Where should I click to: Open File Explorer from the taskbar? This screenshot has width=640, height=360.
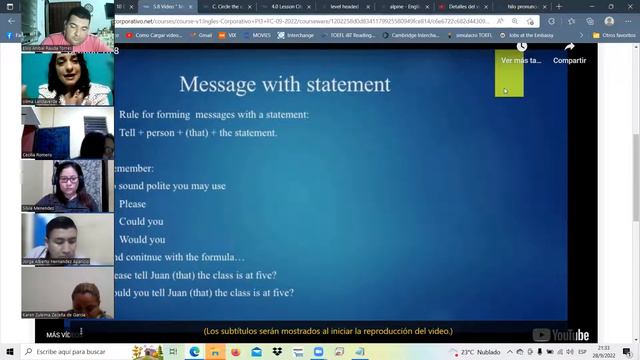[x=215, y=351]
